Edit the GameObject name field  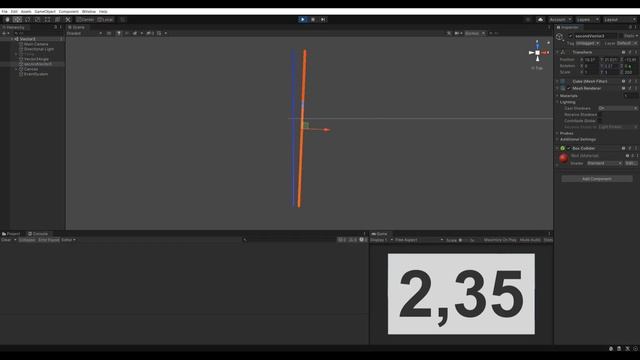596,36
